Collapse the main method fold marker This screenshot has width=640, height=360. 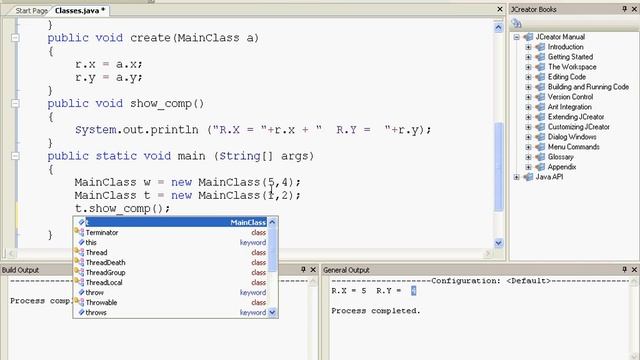click(15, 156)
